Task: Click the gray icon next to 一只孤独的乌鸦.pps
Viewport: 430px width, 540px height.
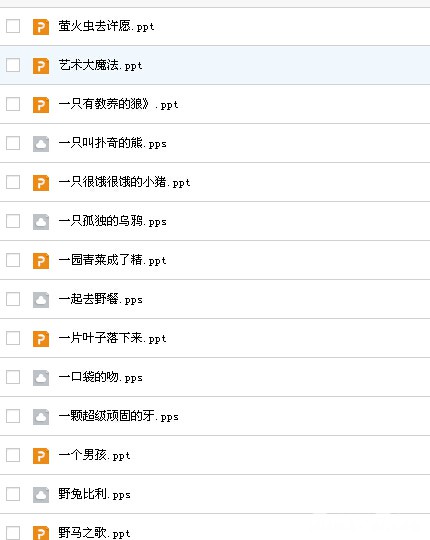Action: [41, 221]
